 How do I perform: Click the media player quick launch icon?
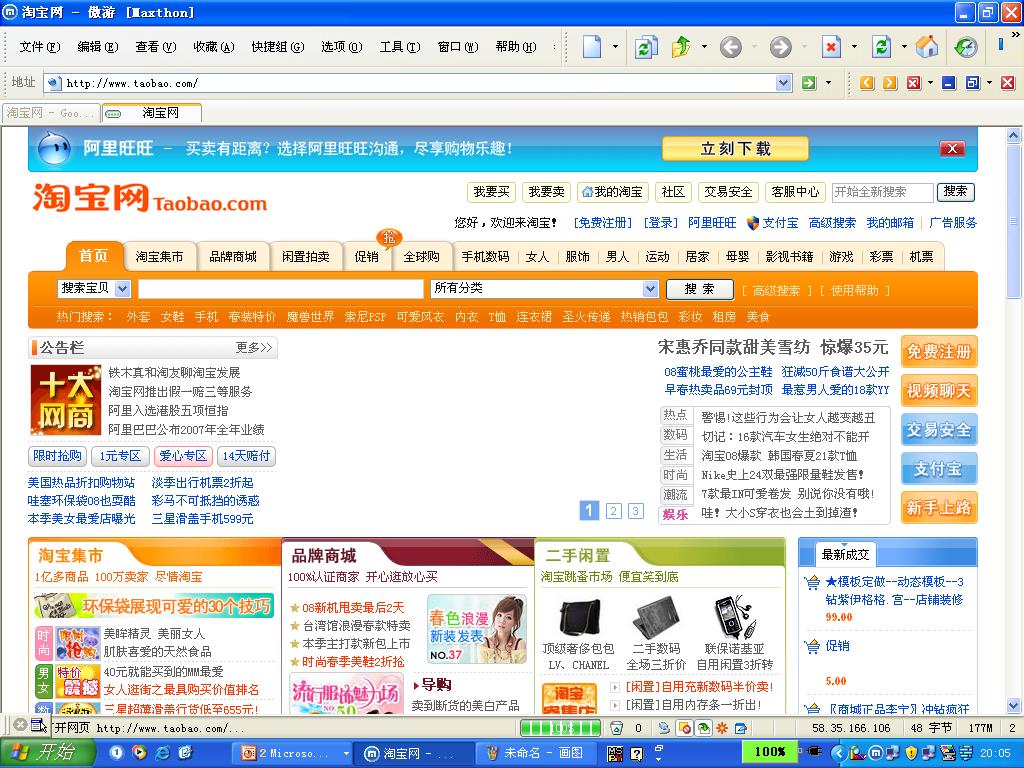[x=139, y=753]
